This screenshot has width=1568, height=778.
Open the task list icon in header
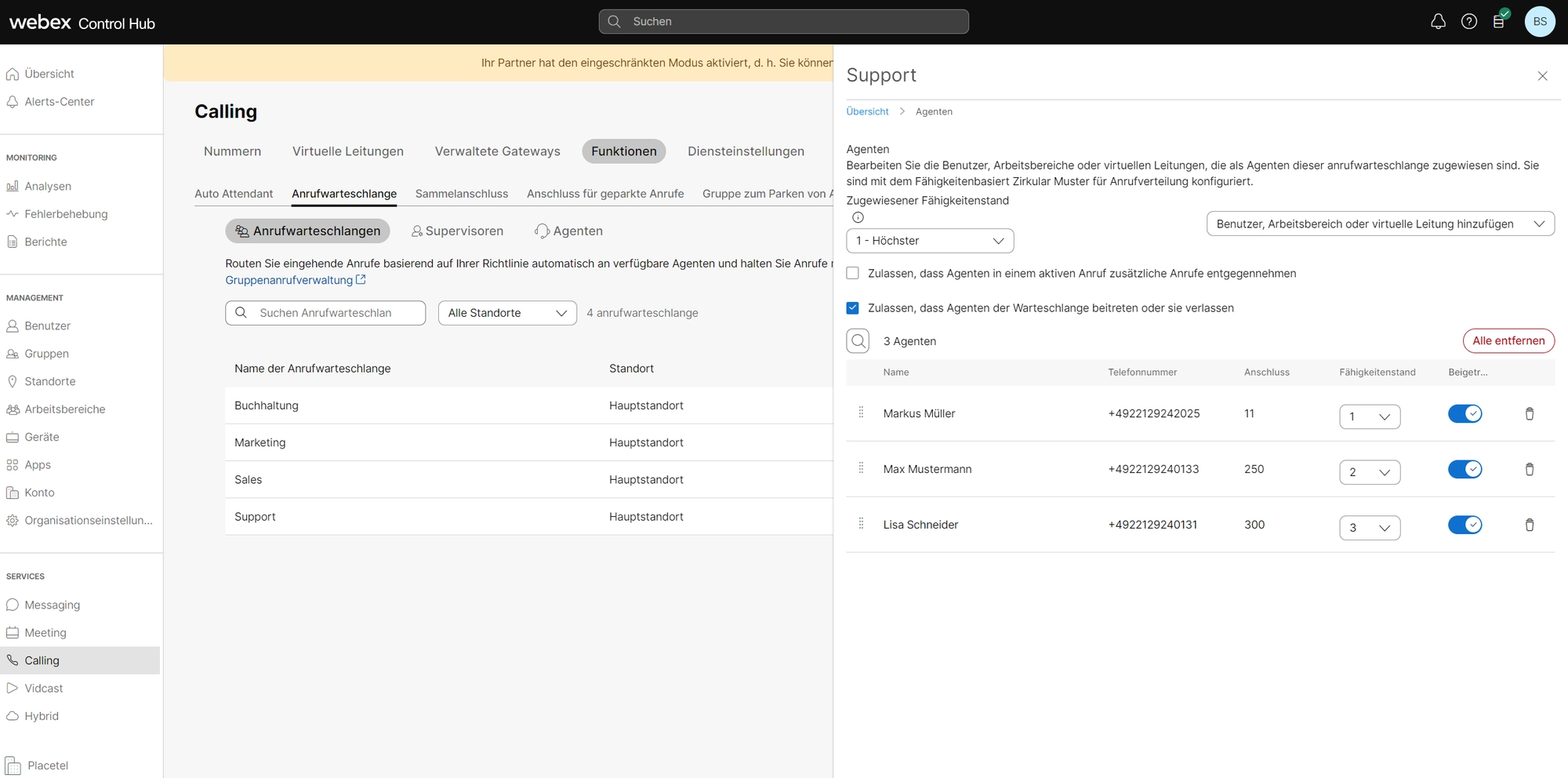1499,22
